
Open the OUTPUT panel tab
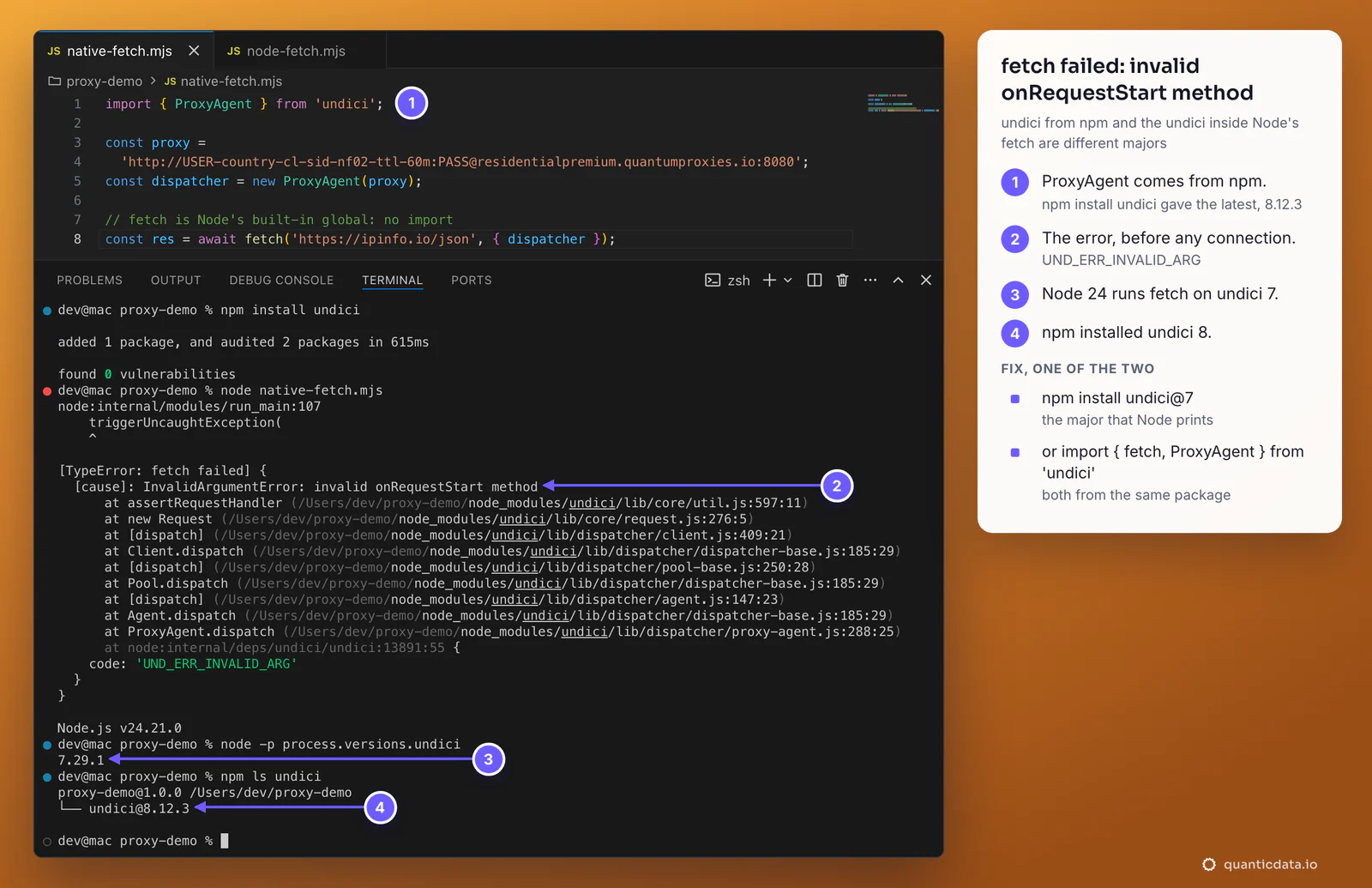click(x=175, y=280)
